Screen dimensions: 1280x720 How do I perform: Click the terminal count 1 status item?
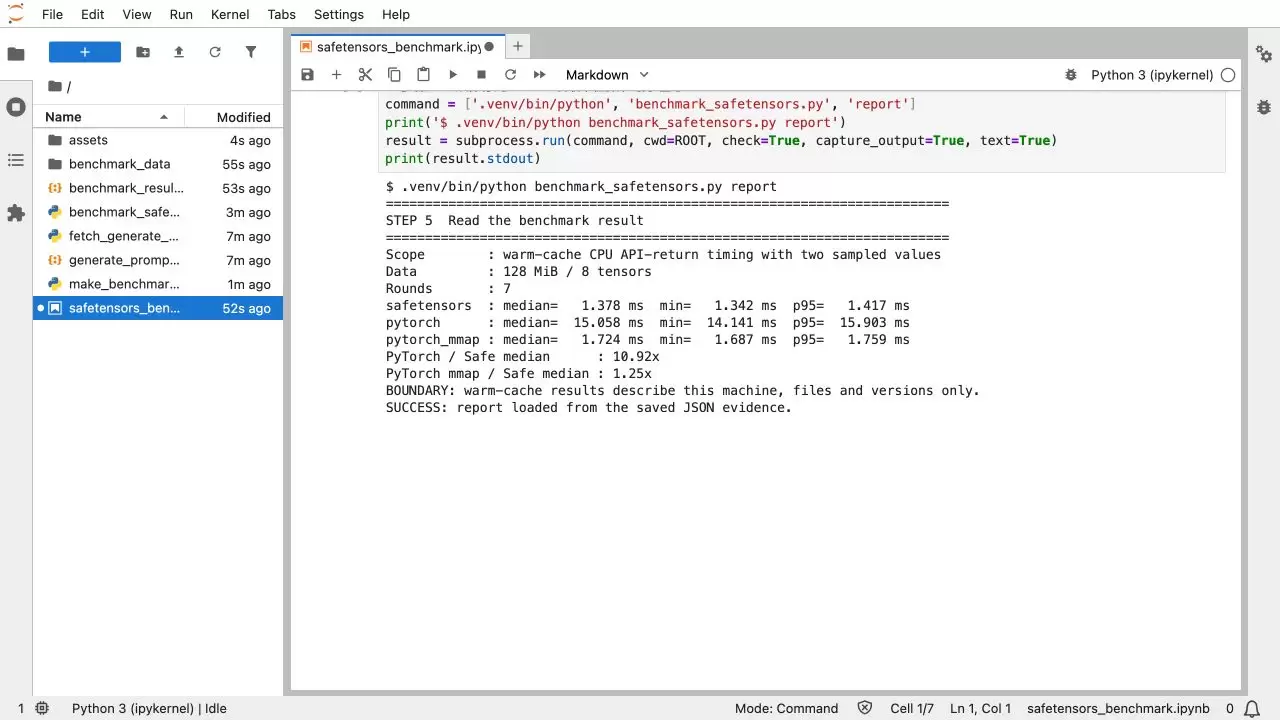pos(20,708)
